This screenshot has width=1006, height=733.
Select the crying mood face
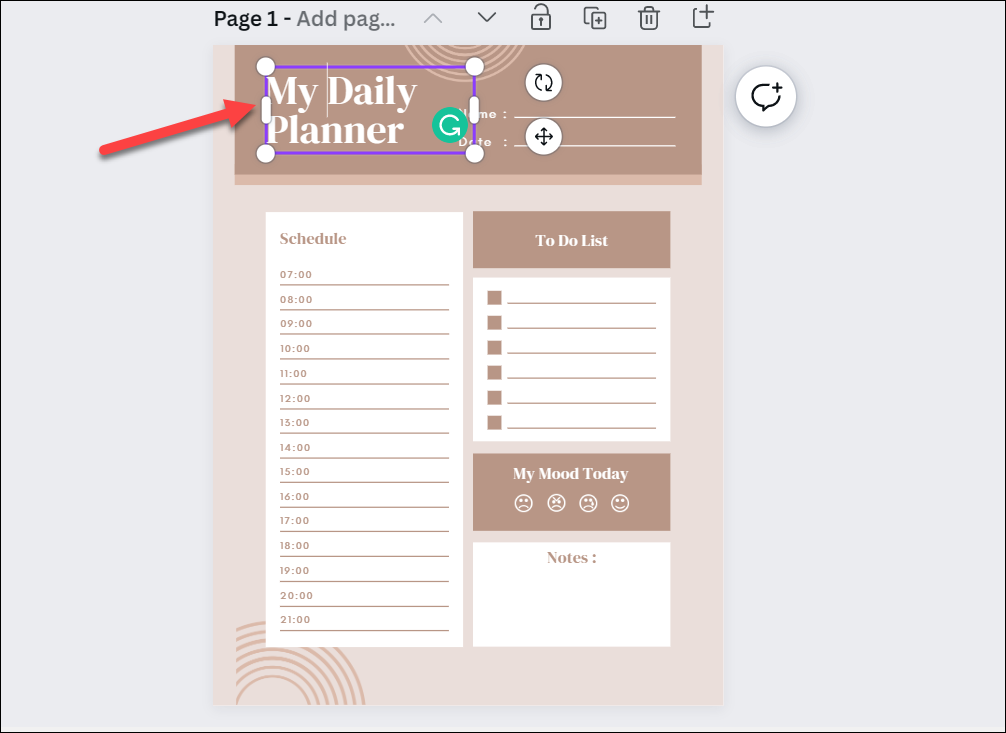[x=588, y=503]
